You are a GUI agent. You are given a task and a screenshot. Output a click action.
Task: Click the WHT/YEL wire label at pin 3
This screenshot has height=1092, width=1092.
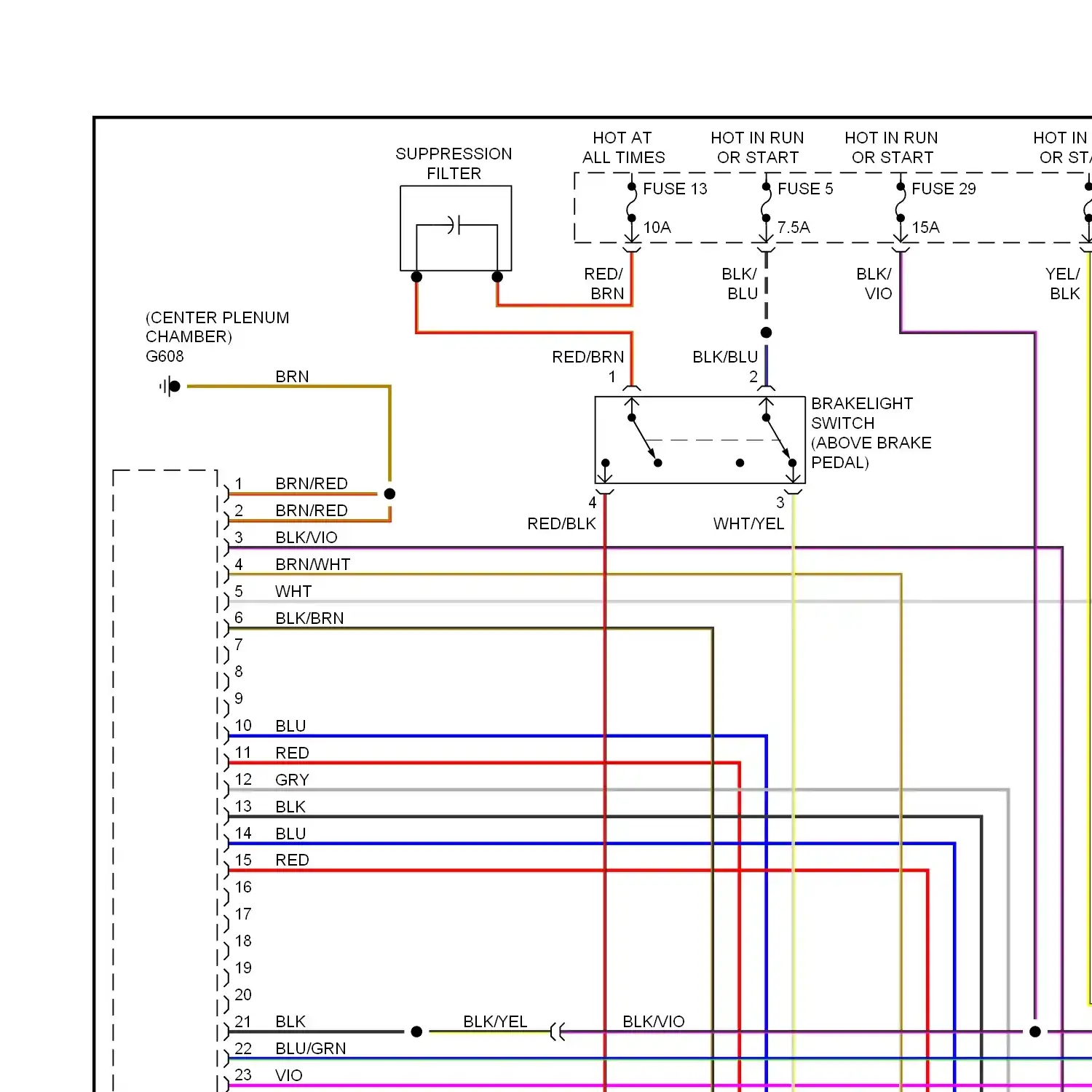click(748, 523)
